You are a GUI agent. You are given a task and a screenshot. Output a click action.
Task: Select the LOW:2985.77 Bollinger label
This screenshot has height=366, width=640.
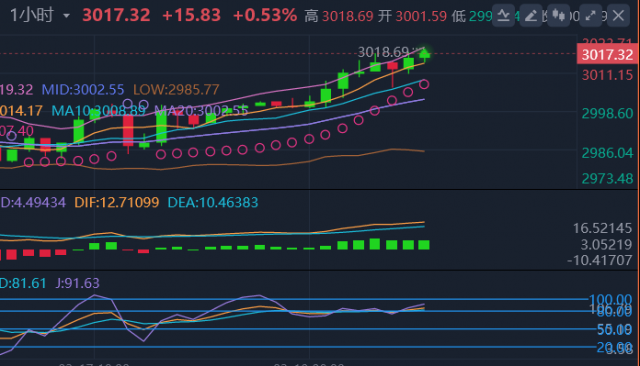[x=176, y=90]
